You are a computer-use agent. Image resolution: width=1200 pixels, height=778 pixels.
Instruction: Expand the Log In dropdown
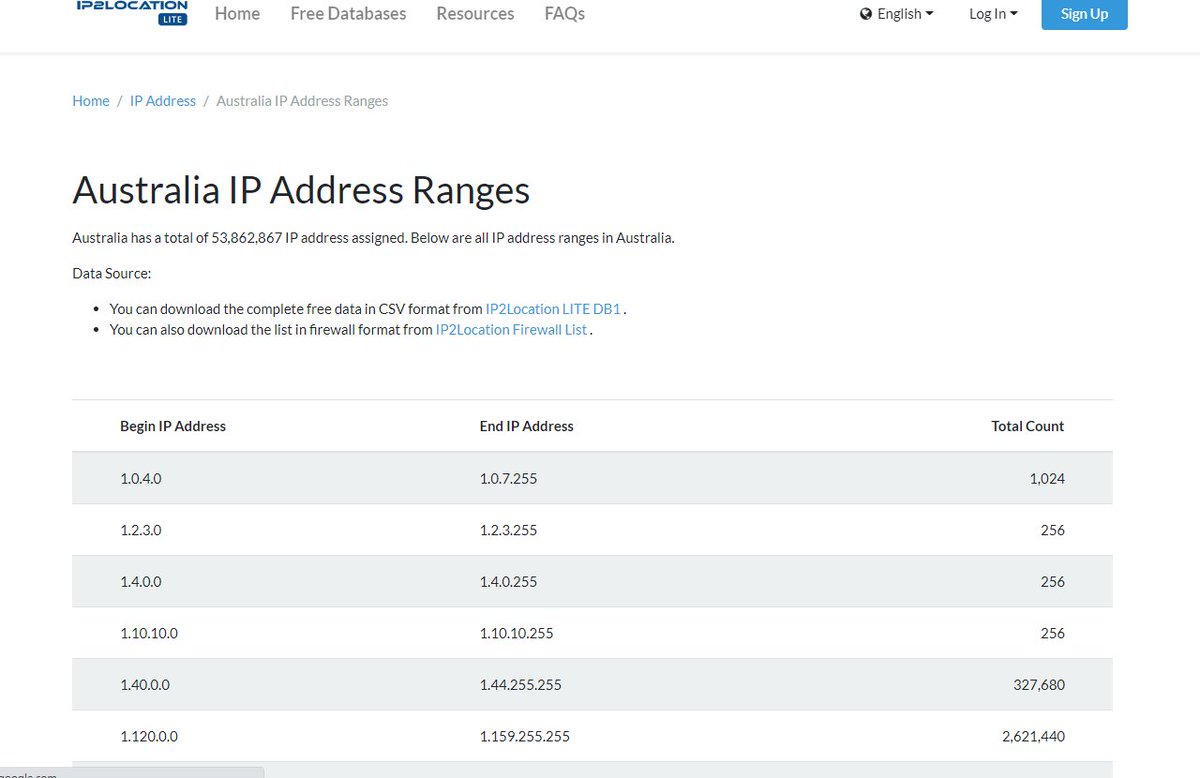993,14
